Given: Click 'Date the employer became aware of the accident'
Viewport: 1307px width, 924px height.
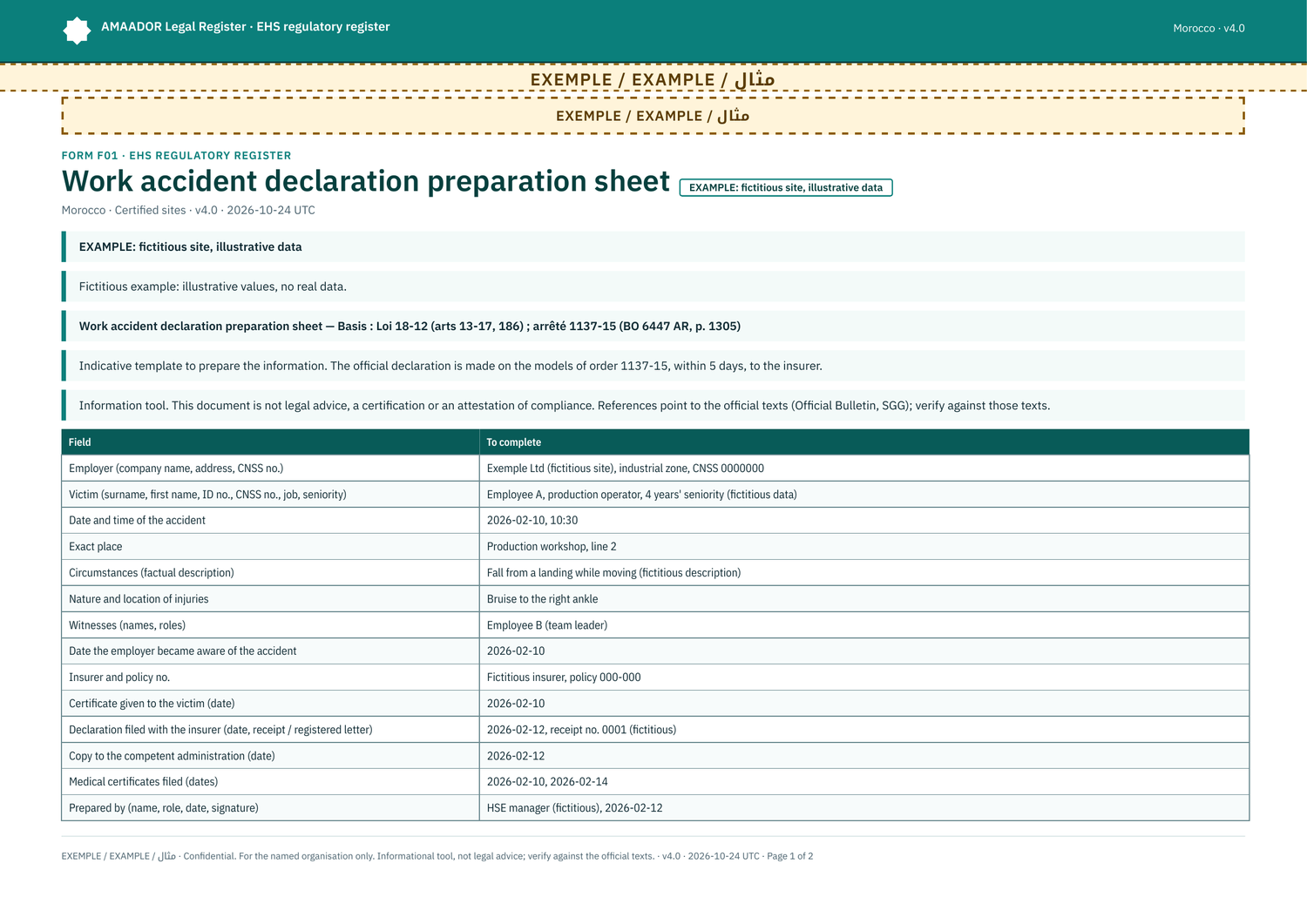Looking at the screenshot, I should (x=271, y=651).
